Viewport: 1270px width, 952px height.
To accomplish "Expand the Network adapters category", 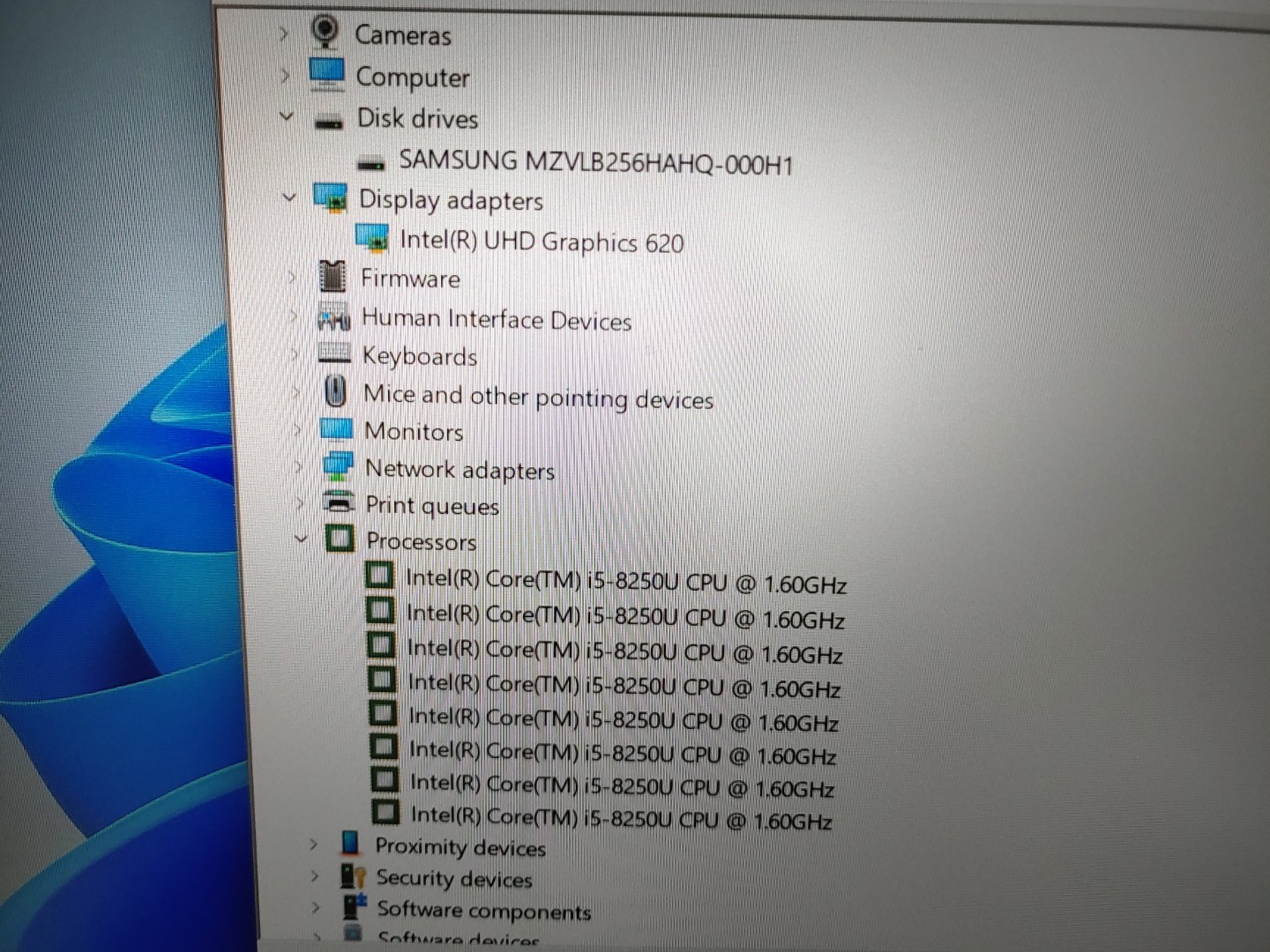I will (x=299, y=467).
